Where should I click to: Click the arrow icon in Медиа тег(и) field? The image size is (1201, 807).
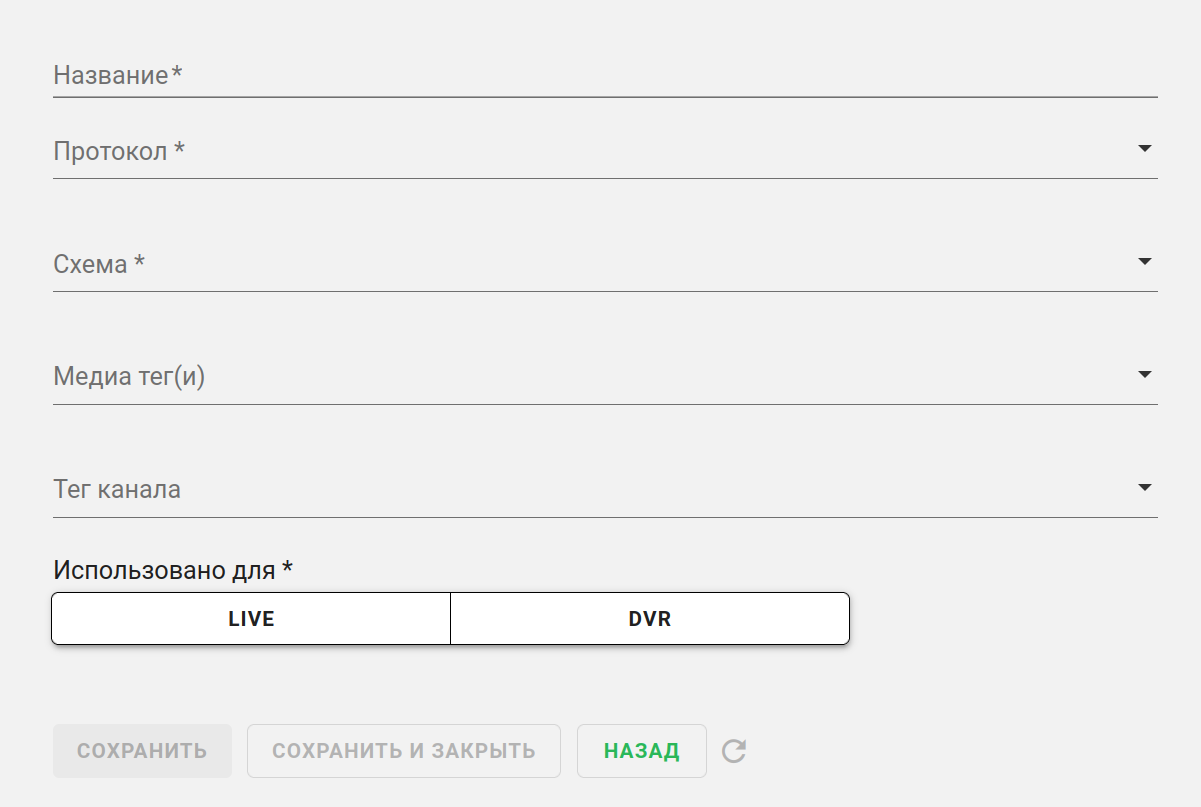[1145, 375]
